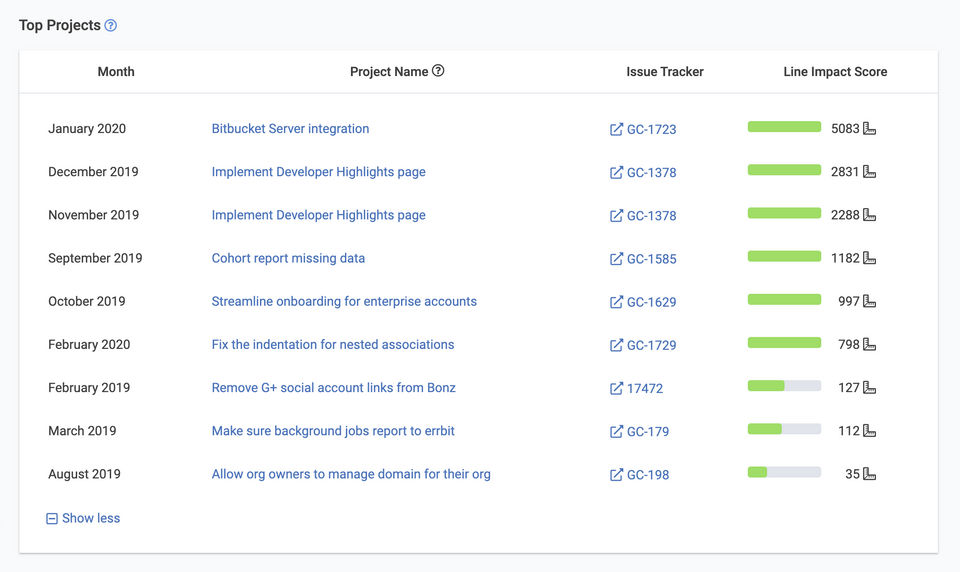This screenshot has width=960, height=572.
Task: Click the line impact icon beside 127
Action: click(x=870, y=388)
